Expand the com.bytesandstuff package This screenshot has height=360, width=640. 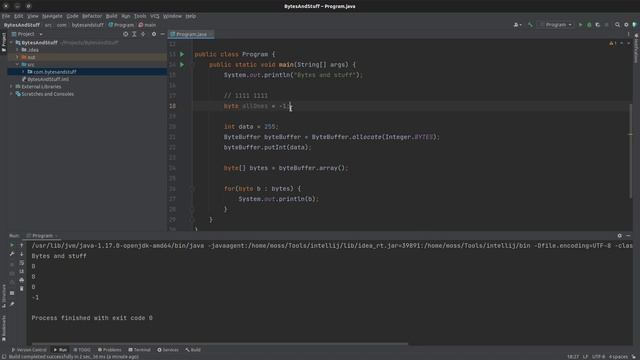click(x=23, y=72)
